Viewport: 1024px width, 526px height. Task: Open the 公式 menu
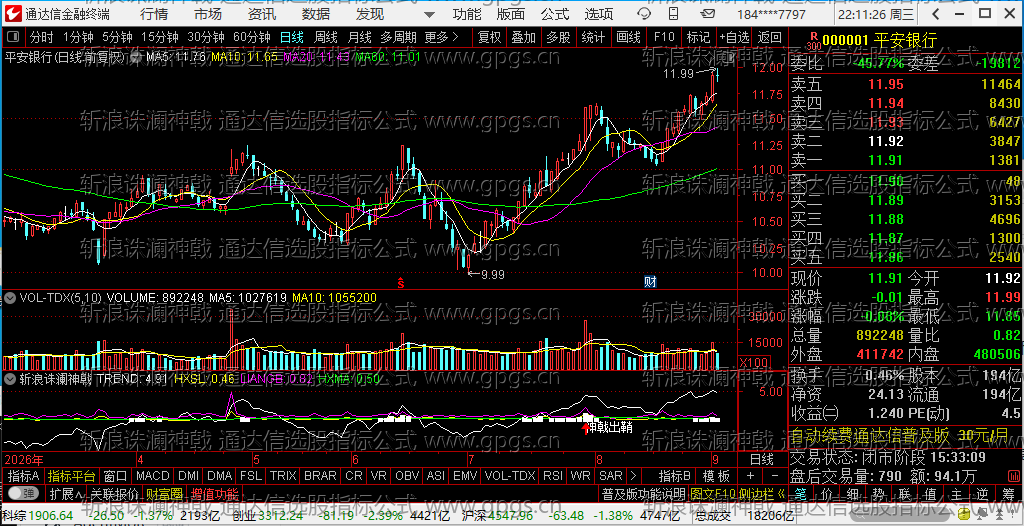coord(555,14)
